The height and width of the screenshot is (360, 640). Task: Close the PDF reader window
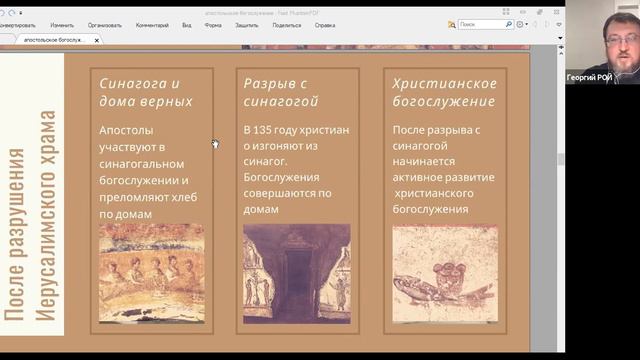point(556,12)
